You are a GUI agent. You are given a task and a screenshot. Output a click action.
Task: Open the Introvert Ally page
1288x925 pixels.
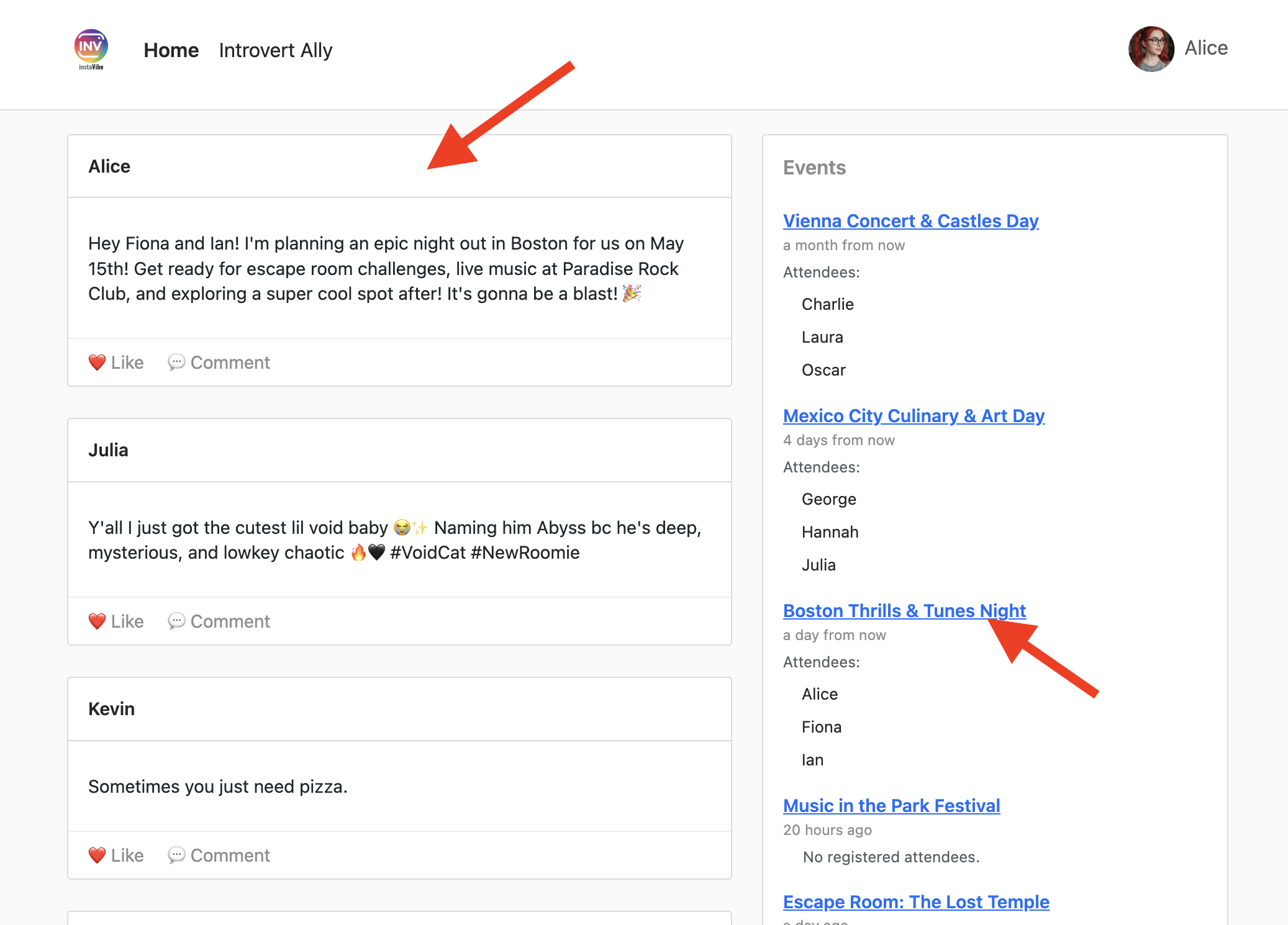click(x=275, y=50)
